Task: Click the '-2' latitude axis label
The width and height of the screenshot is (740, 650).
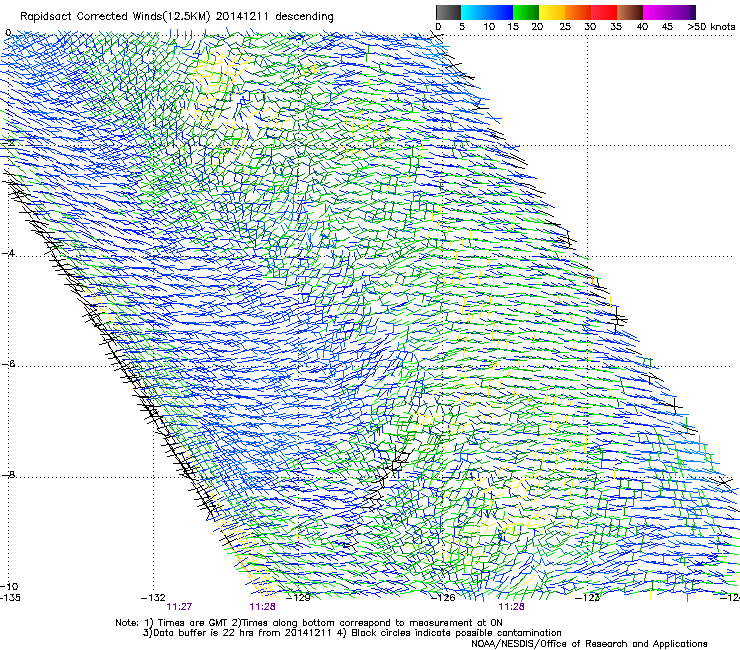Action: click(x=8, y=142)
